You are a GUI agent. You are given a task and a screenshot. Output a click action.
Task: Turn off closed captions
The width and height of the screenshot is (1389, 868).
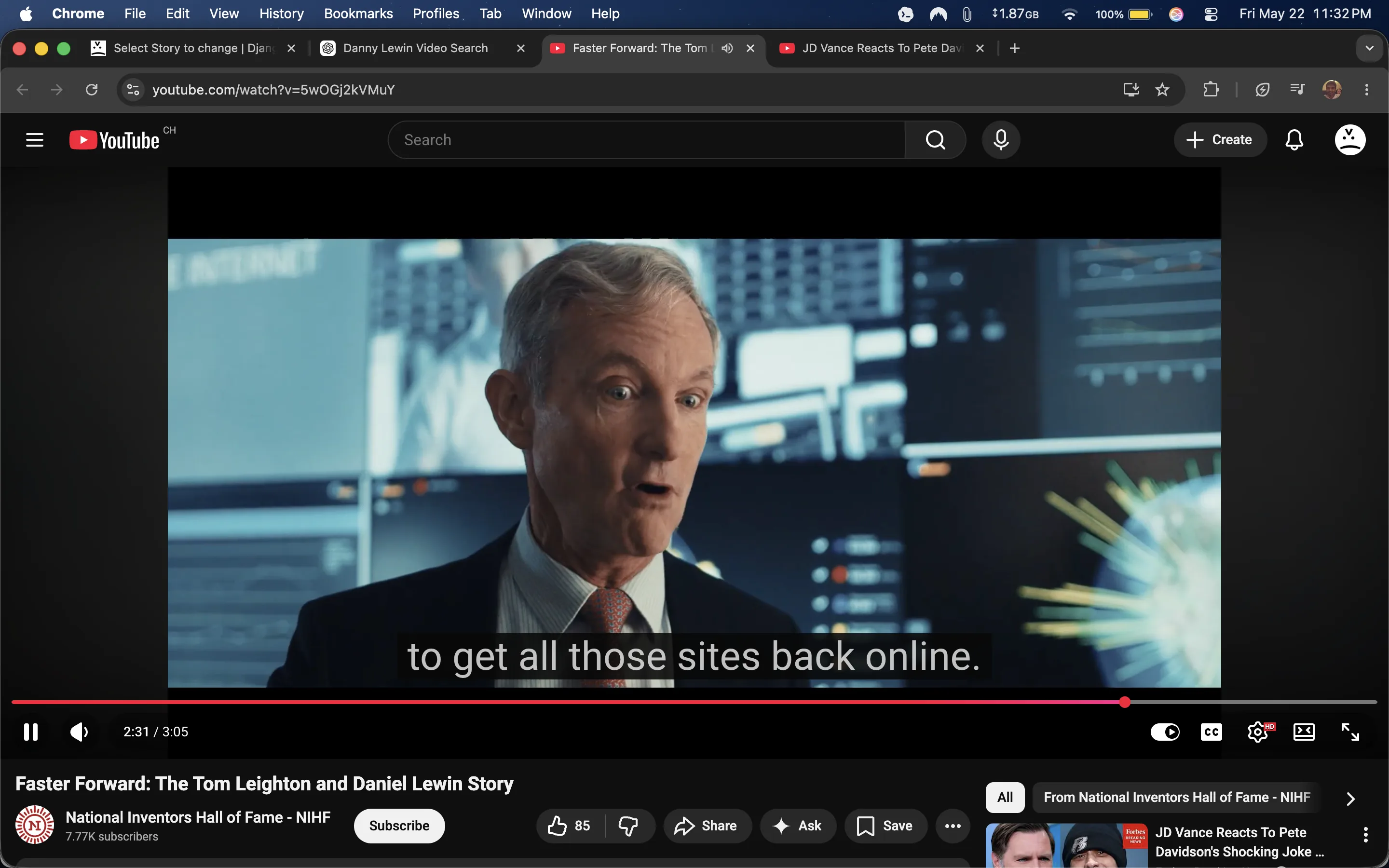[1211, 732]
